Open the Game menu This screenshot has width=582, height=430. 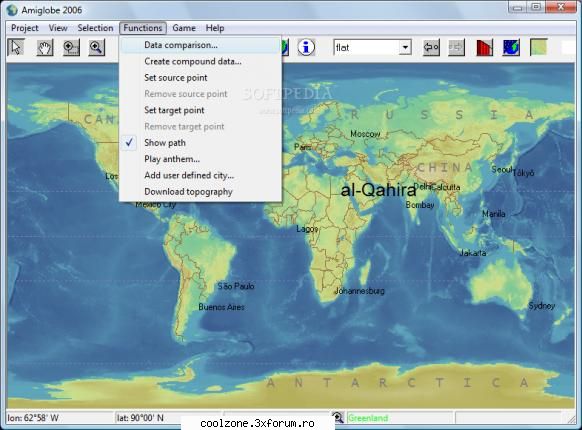pos(184,28)
